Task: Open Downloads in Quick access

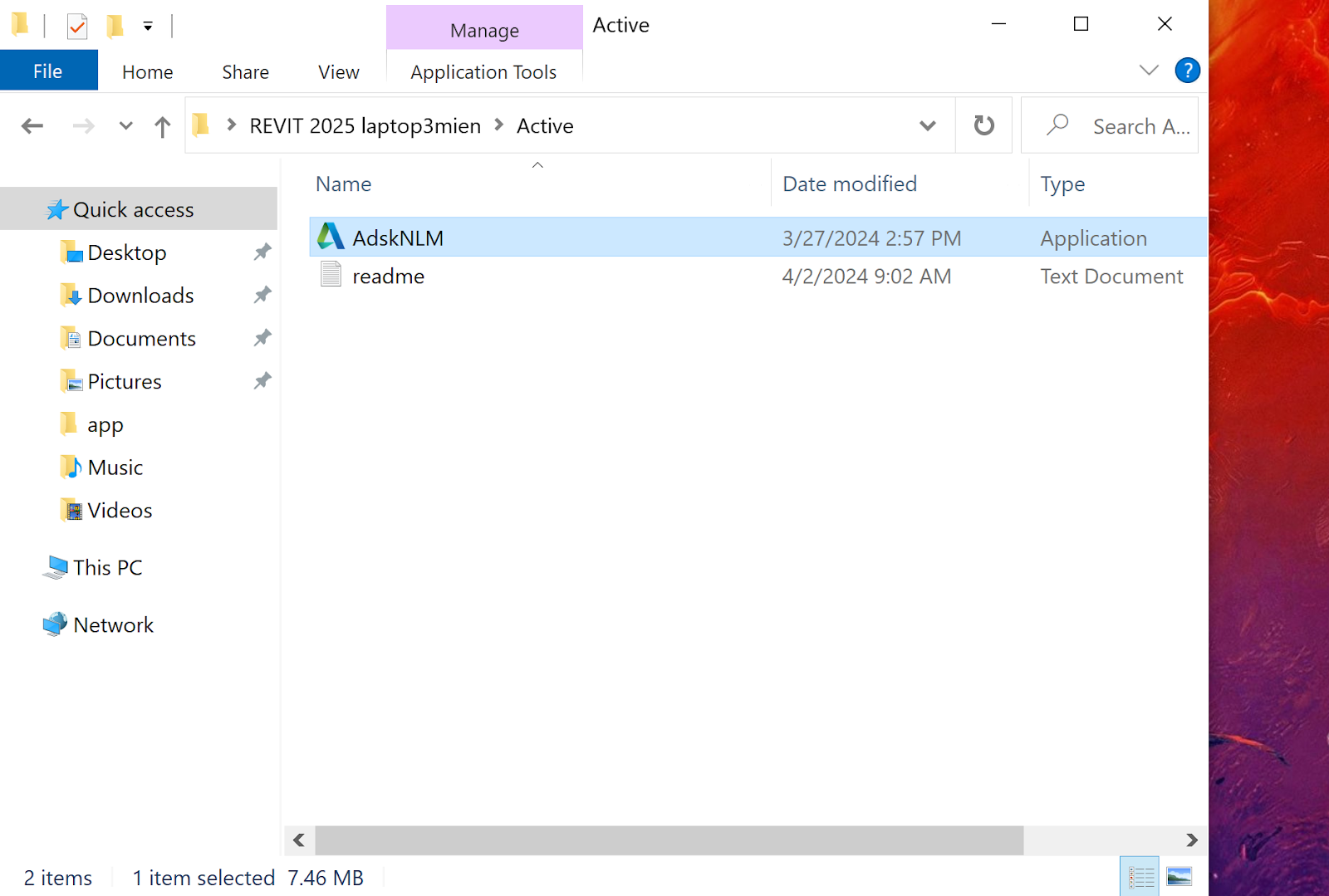Action: [140, 296]
